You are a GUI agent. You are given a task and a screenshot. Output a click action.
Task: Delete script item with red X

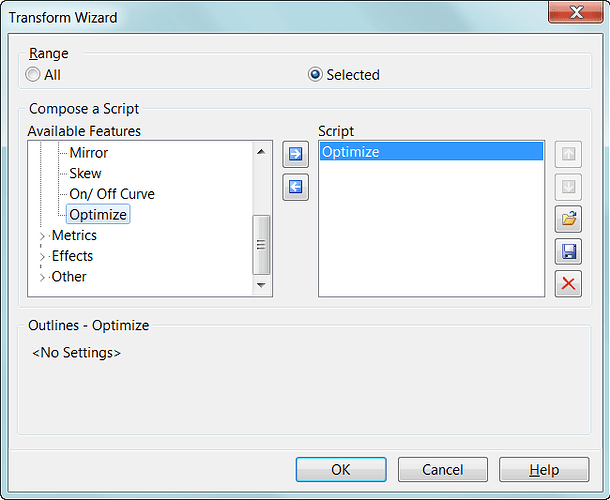pyautogui.click(x=568, y=283)
